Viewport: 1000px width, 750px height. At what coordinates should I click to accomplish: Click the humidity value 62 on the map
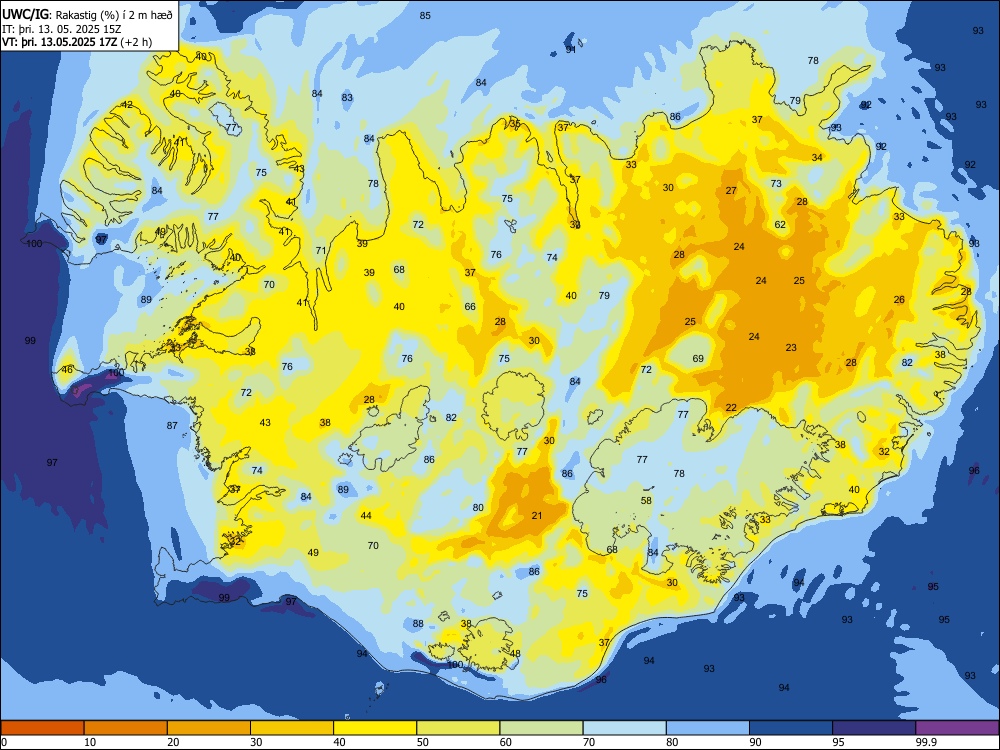[x=780, y=224]
